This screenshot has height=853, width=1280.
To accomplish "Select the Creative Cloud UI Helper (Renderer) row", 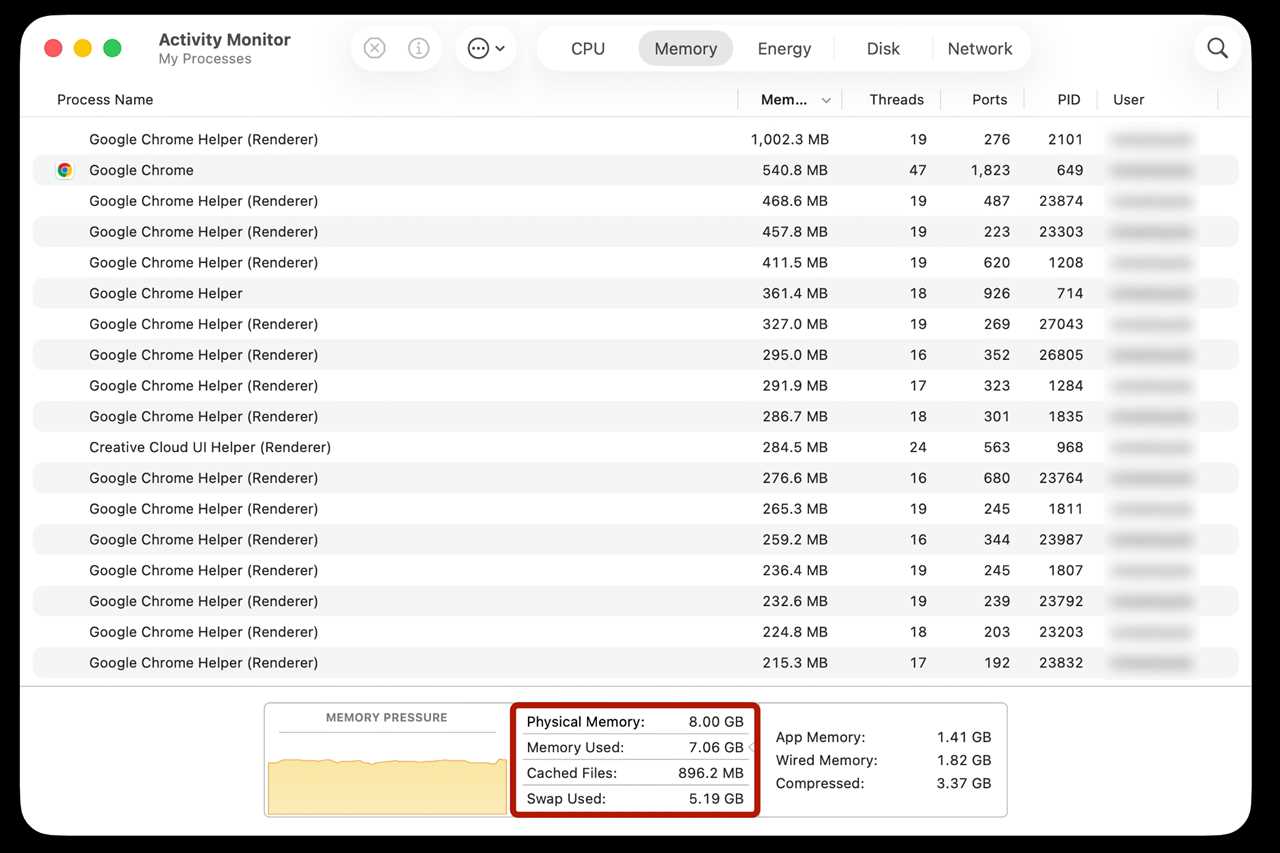I will [x=210, y=447].
